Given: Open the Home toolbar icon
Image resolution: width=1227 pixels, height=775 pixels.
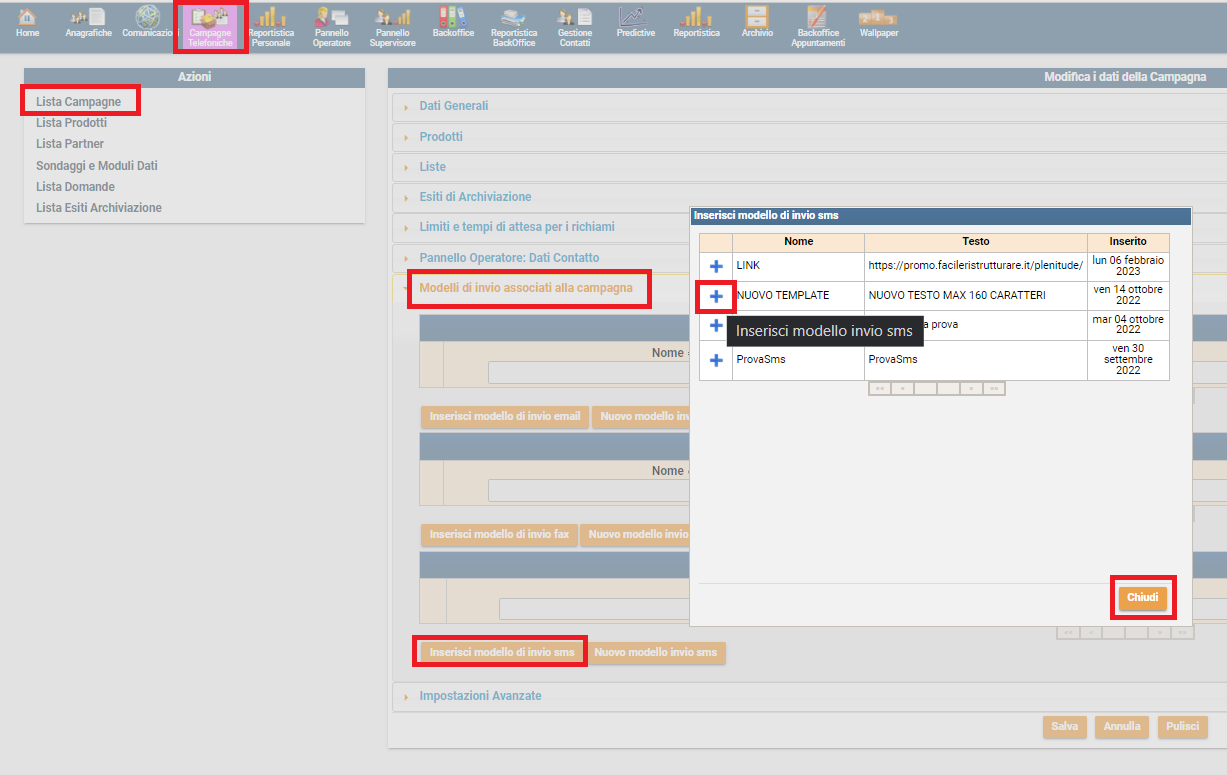Looking at the screenshot, I should [x=27, y=24].
